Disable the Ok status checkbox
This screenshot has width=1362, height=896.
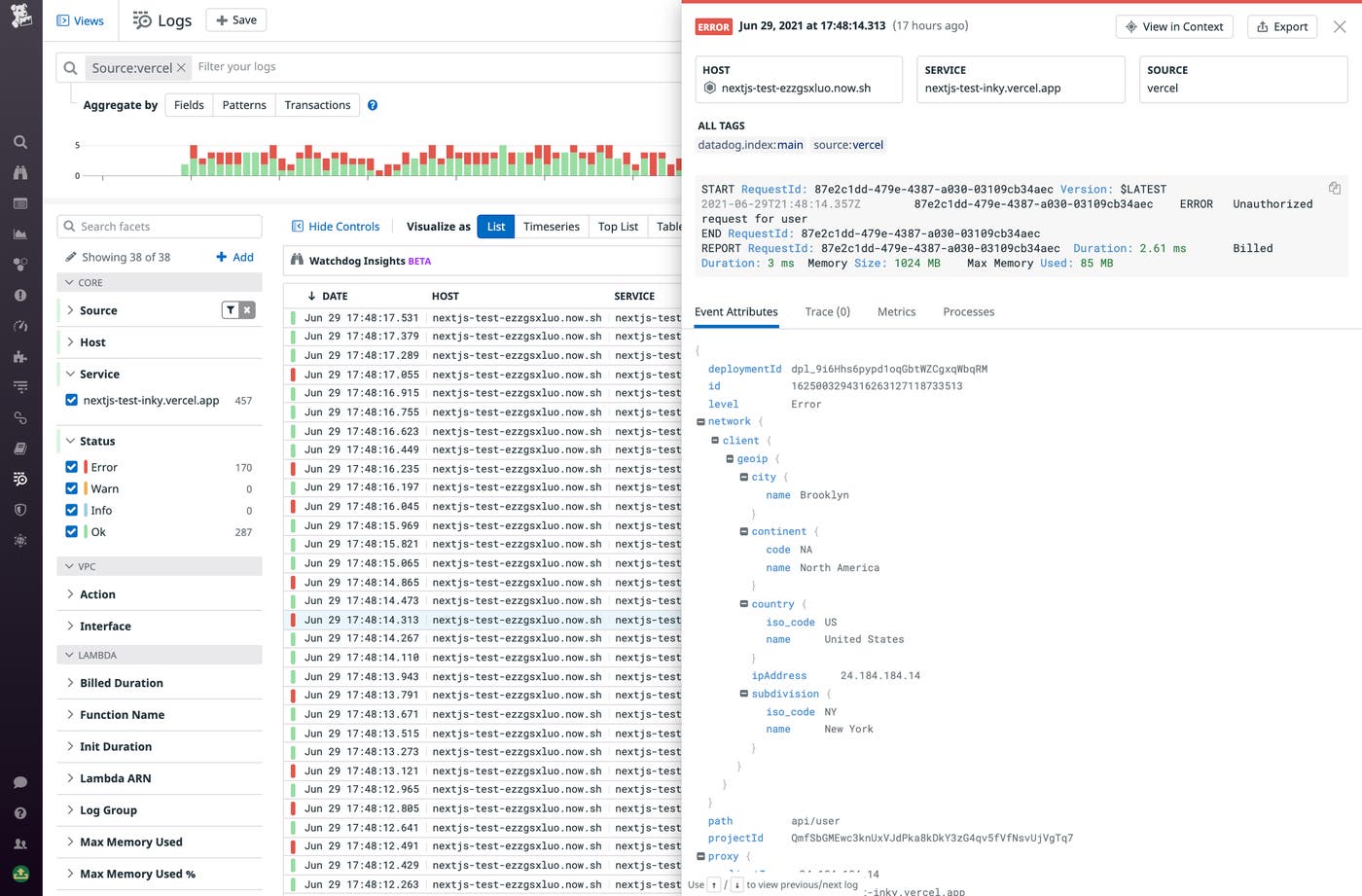pyautogui.click(x=71, y=531)
